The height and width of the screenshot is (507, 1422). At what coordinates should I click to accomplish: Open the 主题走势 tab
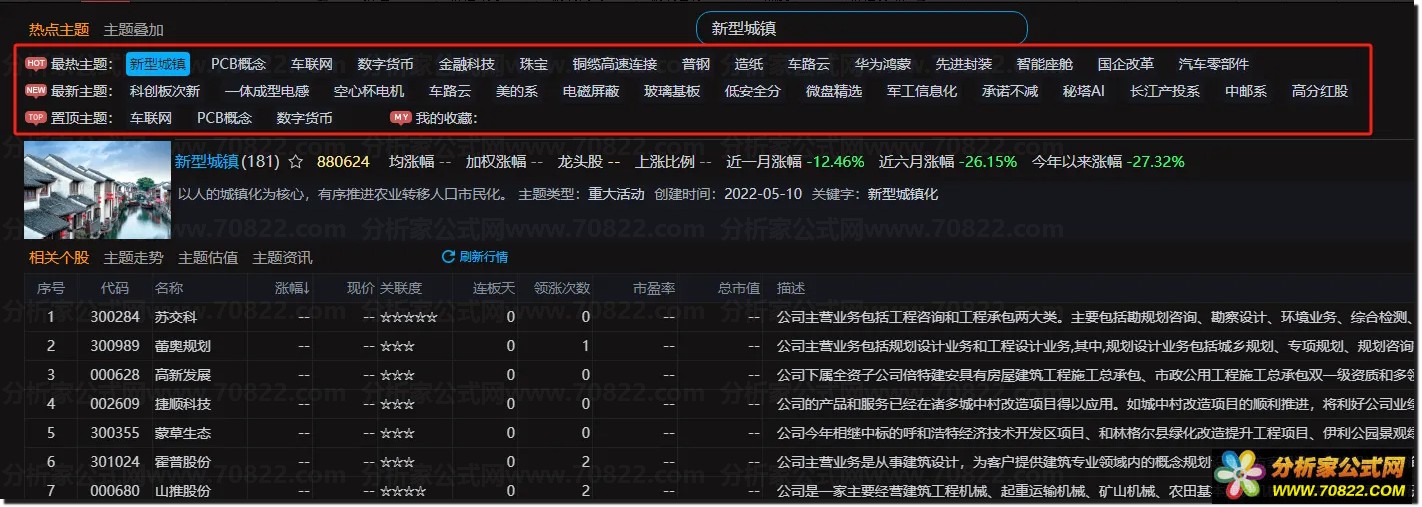pos(134,257)
